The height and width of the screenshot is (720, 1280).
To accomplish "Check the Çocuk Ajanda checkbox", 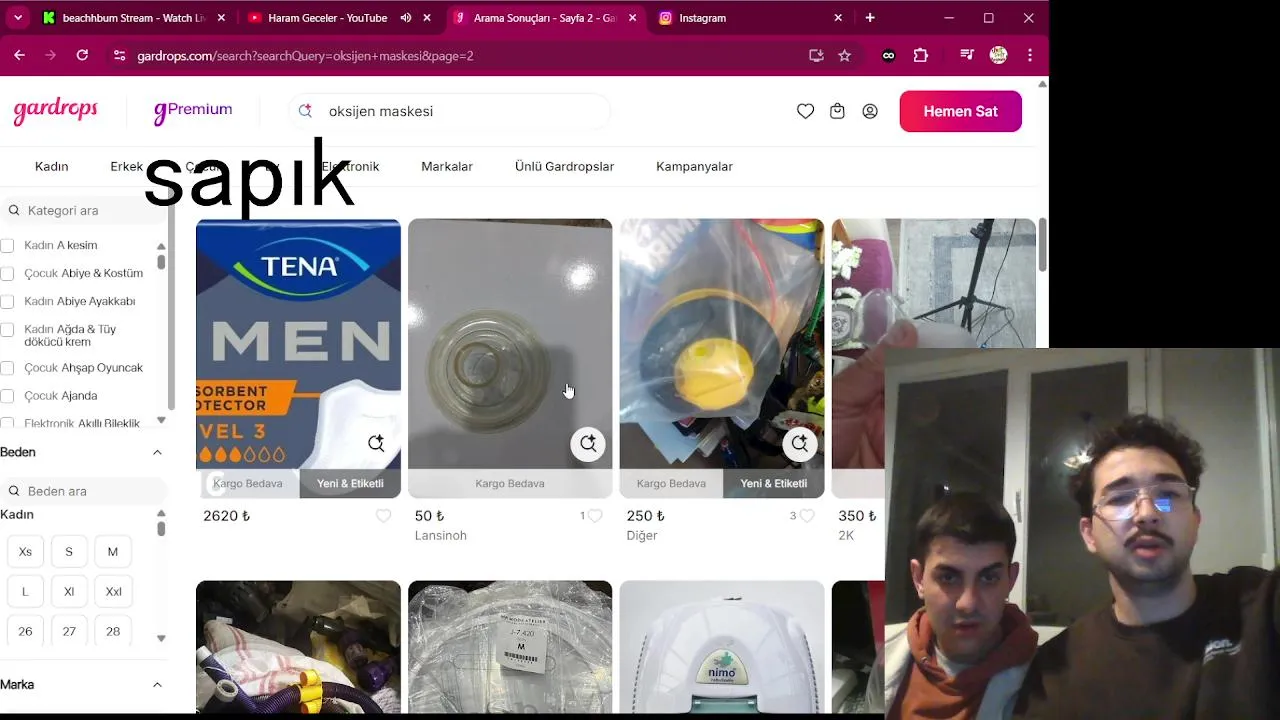I will tap(7, 397).
